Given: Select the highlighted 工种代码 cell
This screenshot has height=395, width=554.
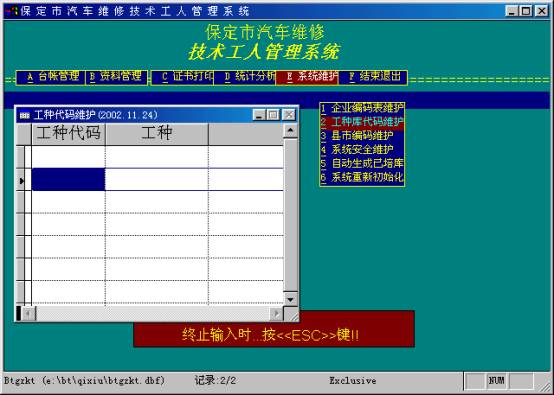Looking at the screenshot, I should [x=69, y=179].
